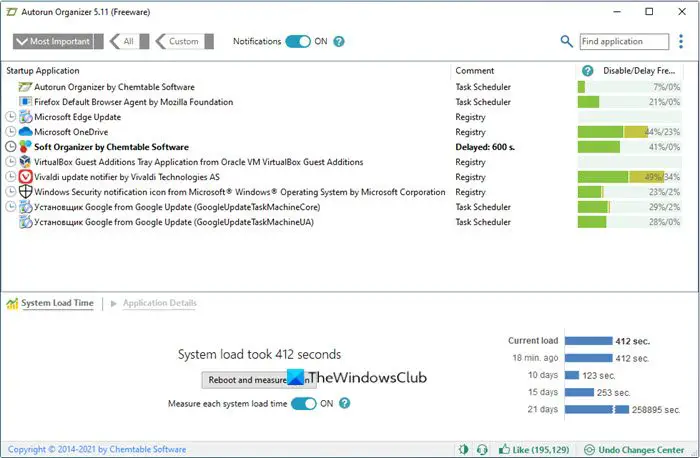Screen dimensions: 700x458
Task: Click the theme contrast icon in status bar
Action: [463, 450]
